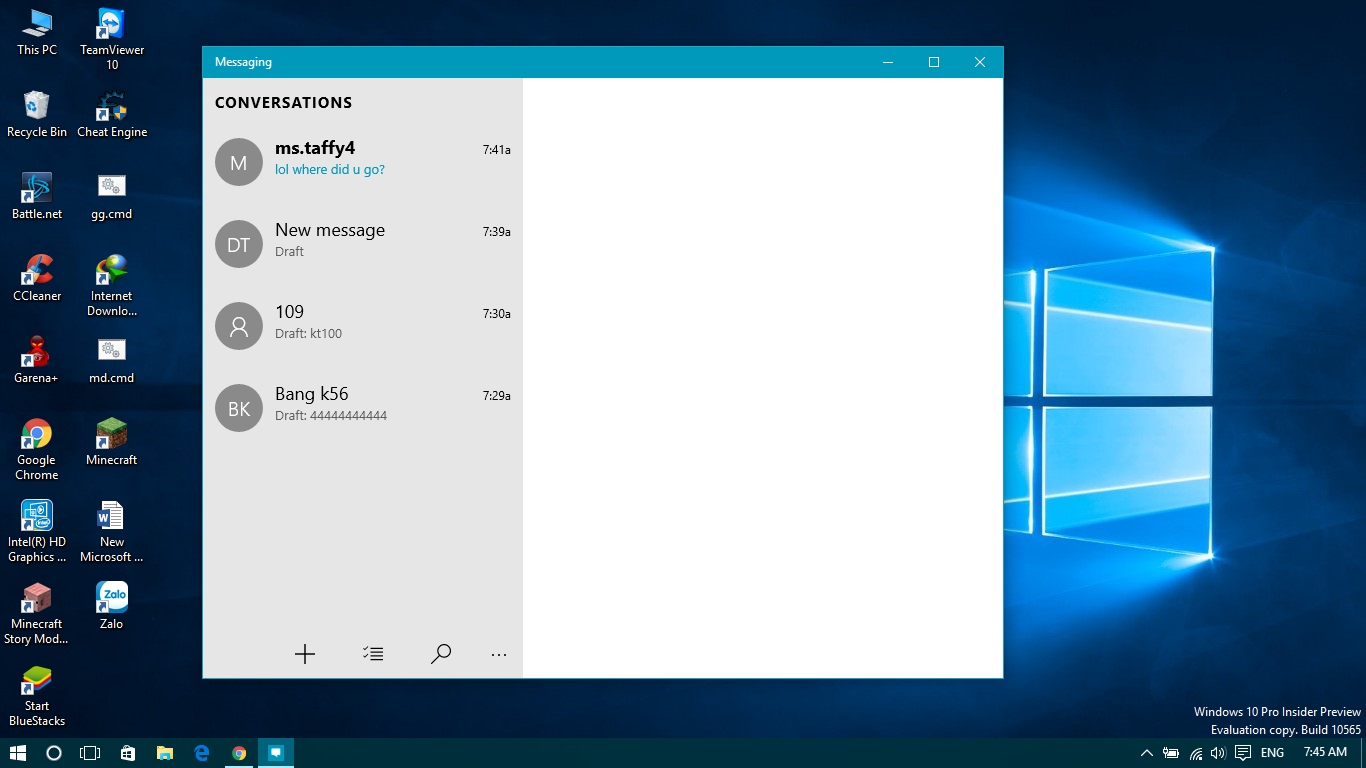This screenshot has width=1366, height=768.
Task: Start a new message with plus icon
Action: tap(305, 654)
